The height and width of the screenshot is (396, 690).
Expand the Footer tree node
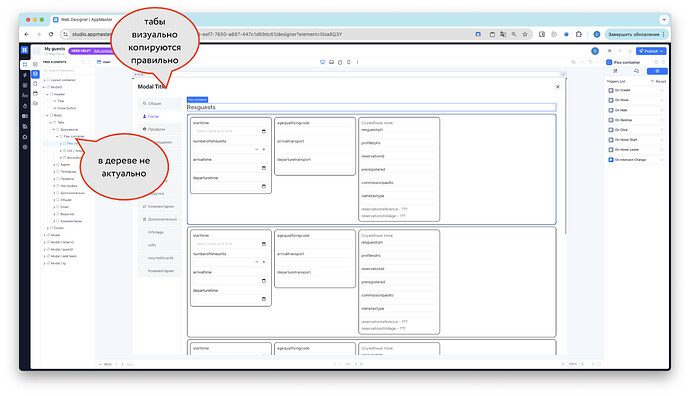coord(48,228)
